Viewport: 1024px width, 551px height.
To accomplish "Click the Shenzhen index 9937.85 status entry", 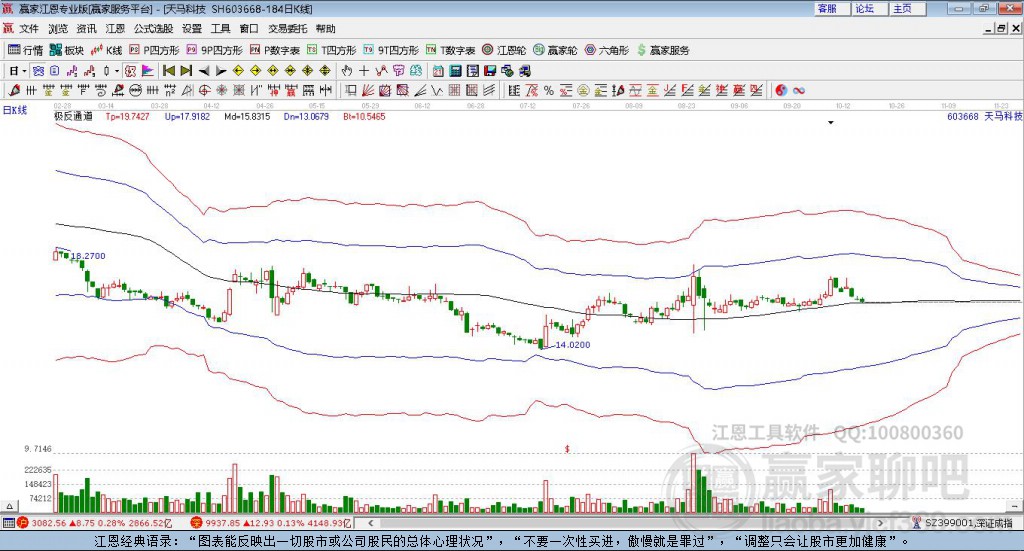I will (271, 523).
